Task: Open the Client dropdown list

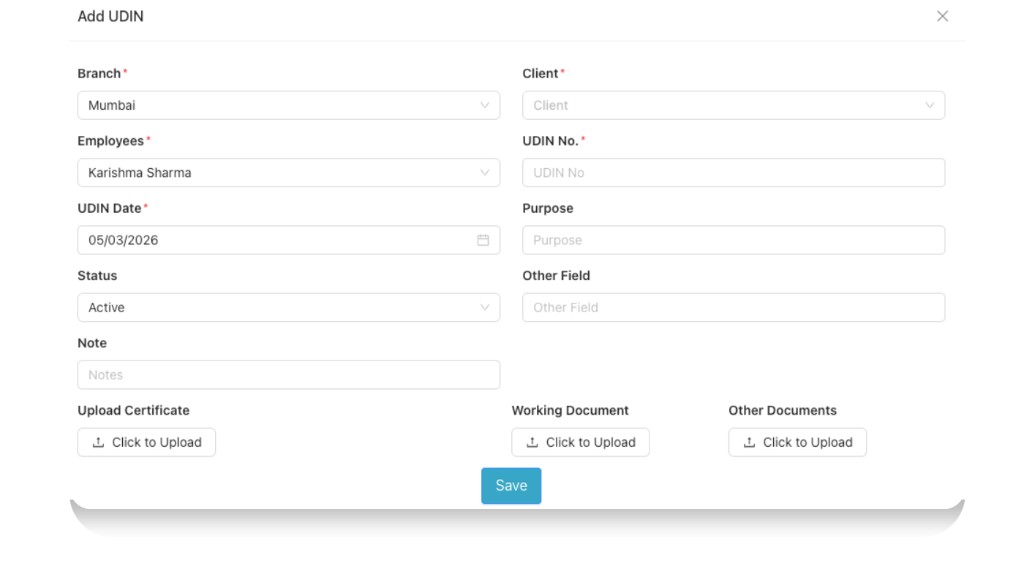Action: (733, 105)
